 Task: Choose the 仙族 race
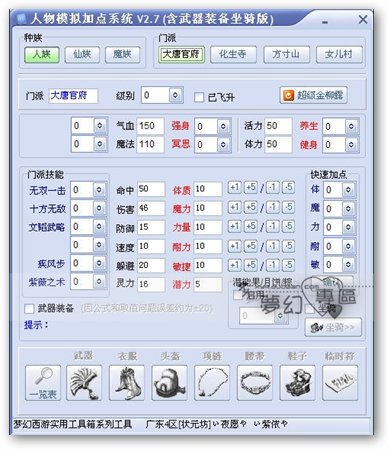[x=82, y=55]
